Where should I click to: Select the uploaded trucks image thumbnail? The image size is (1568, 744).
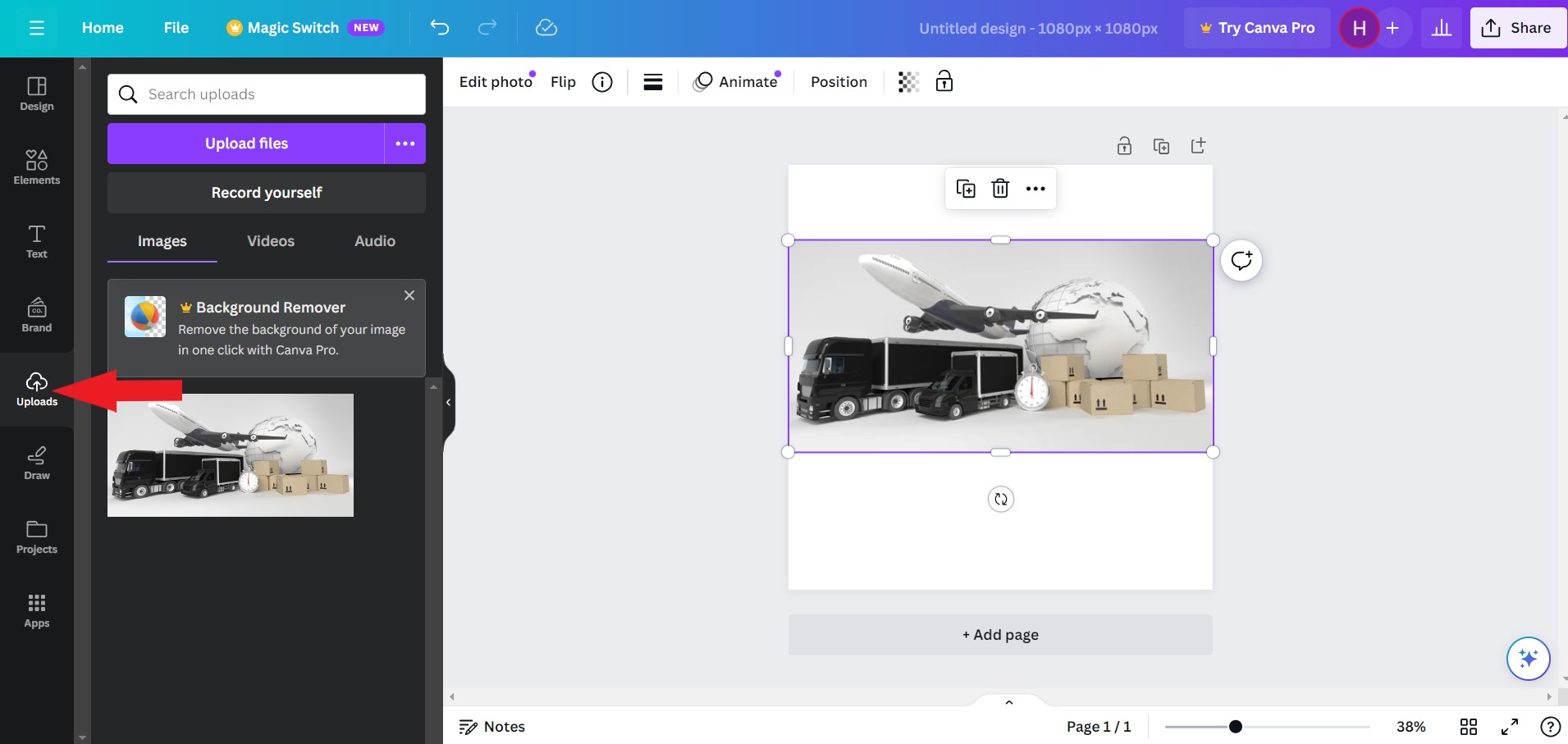(231, 454)
